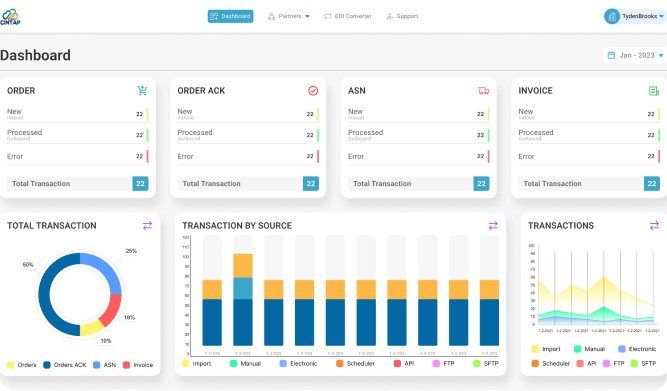Screen dimensions: 667x391
Task: Click the Cintap cloud logo
Action: pyautogui.click(x=10, y=17)
